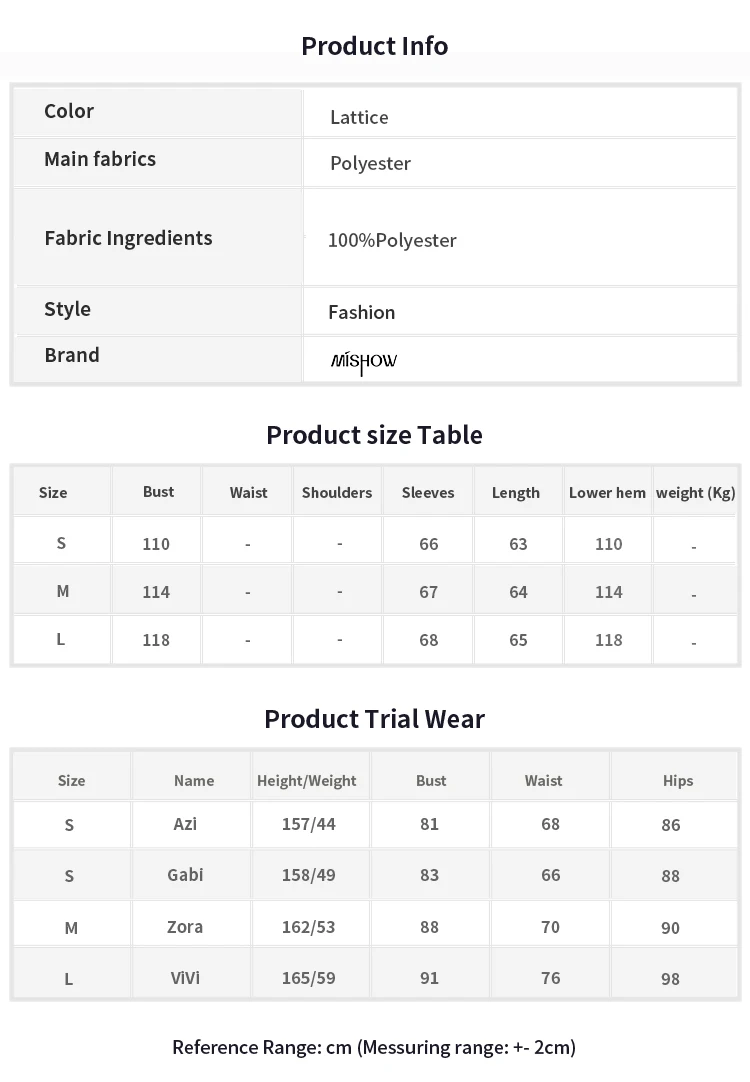750x1082 pixels.
Task: Select the Length value 64 for size M
Action: [518, 592]
